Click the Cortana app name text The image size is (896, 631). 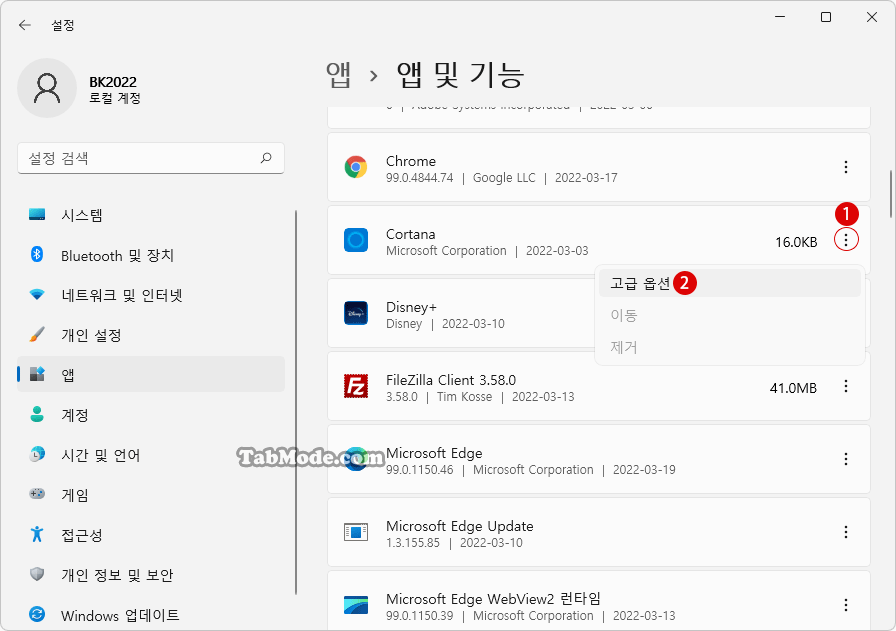(411, 234)
